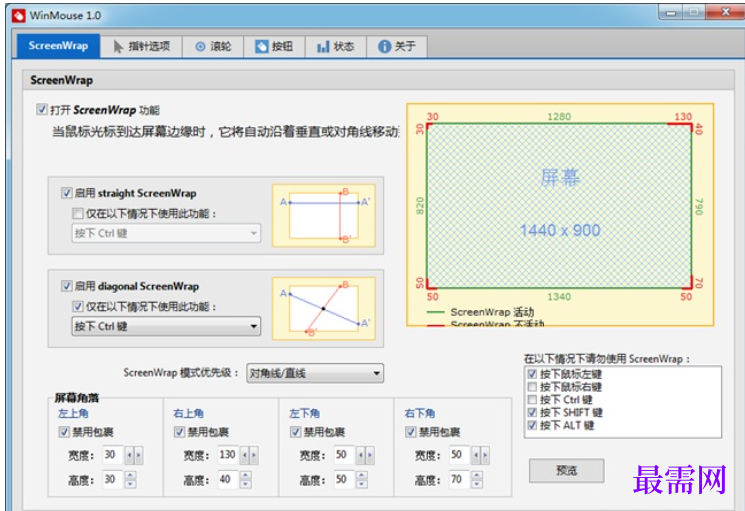This screenshot has height=511, width=745.
Task: Toggle 禁用包裹 for 左下角
Action: pos(295,432)
